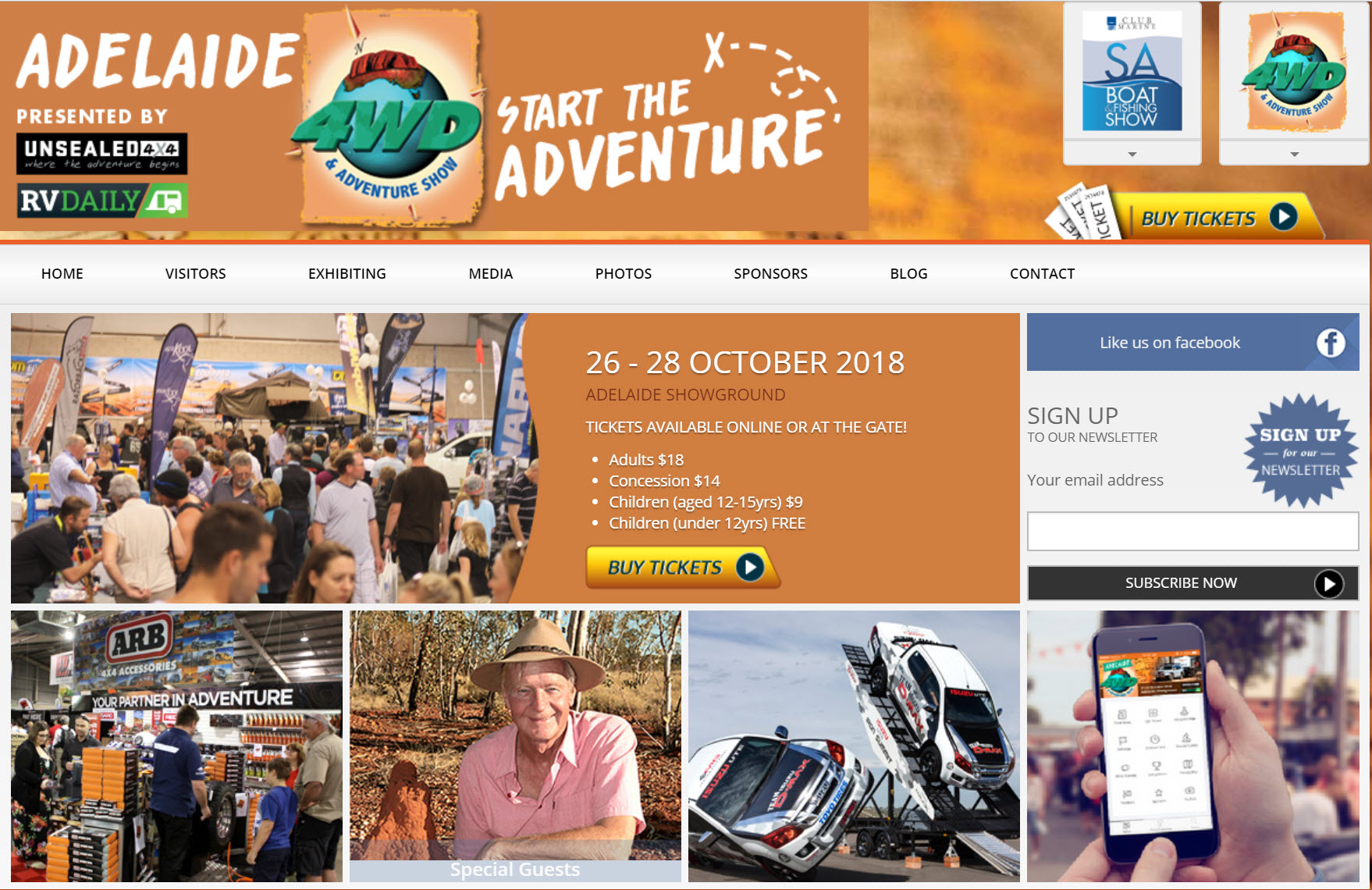This screenshot has height=890, width=1372.
Task: Focus the email address input field
Action: 1193,532
